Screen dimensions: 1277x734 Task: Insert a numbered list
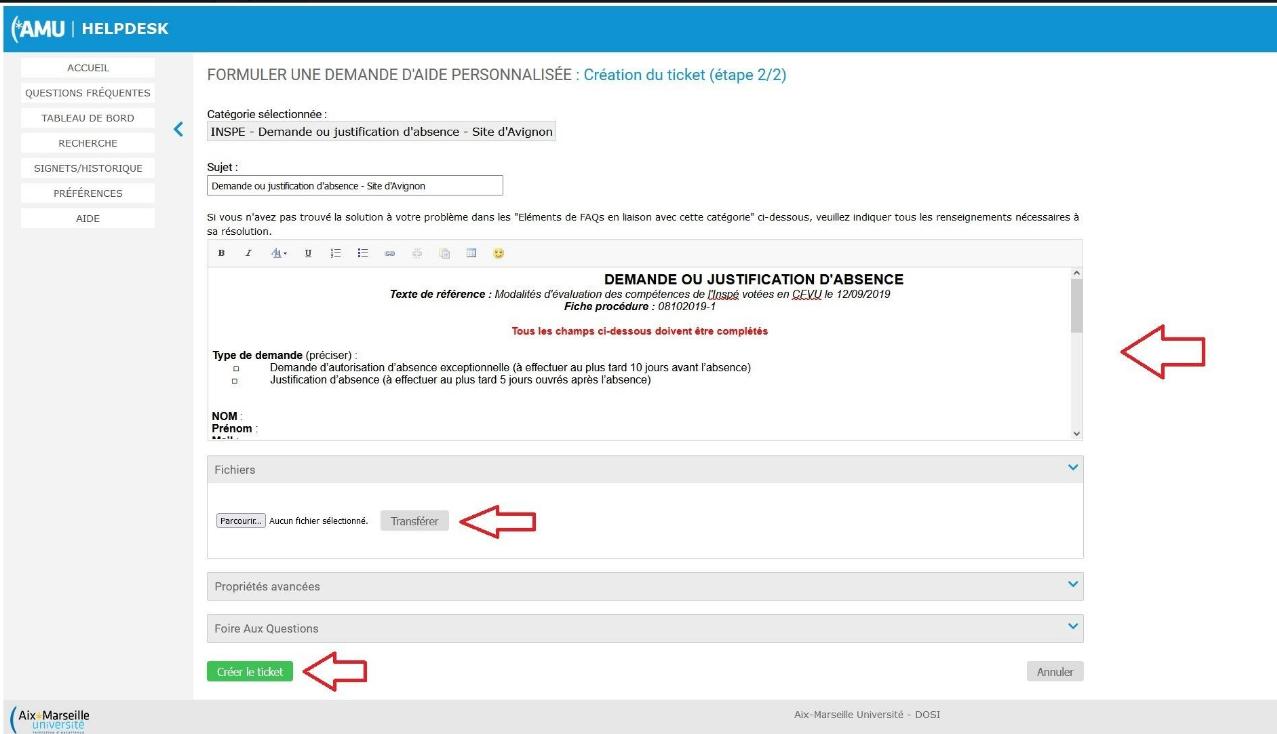coord(336,254)
